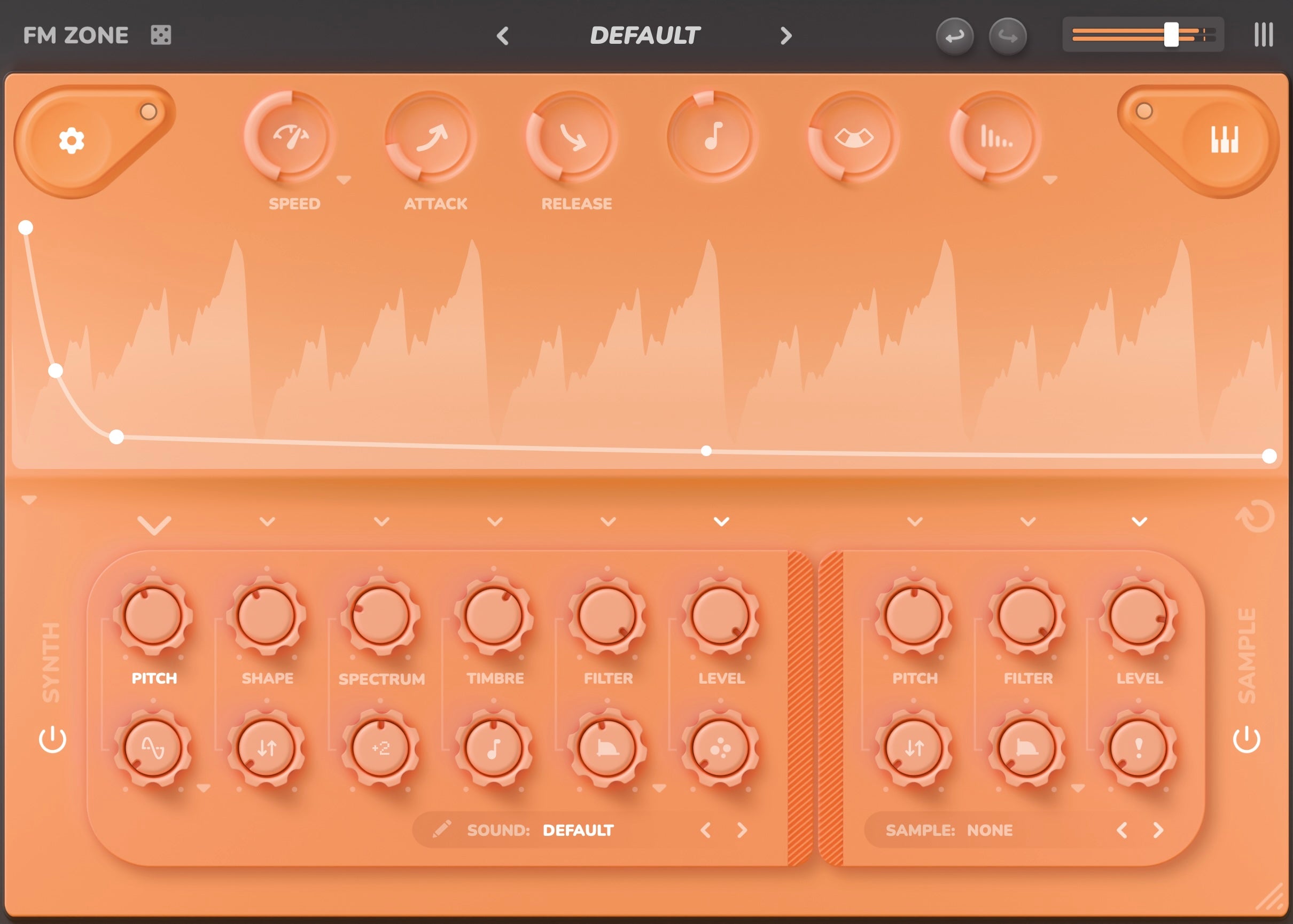Click the redo arrow button

[x=1007, y=37]
